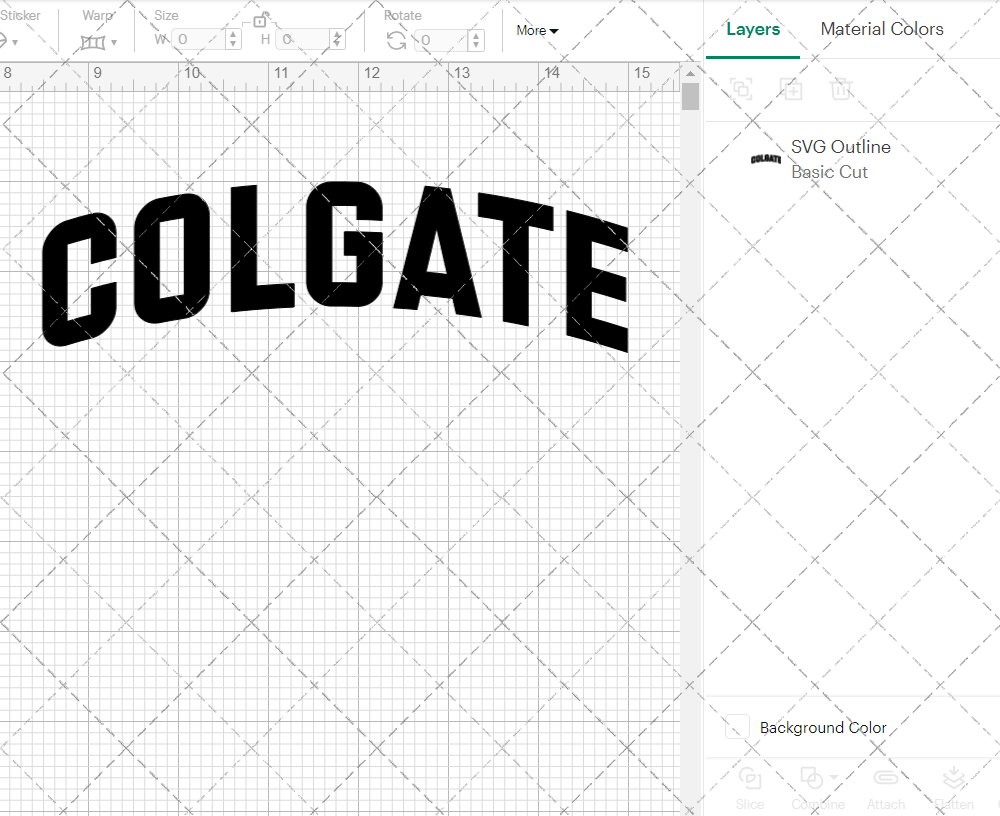Click the canvas scrollbar up arrow
This screenshot has height=816, width=1000.
[690, 73]
